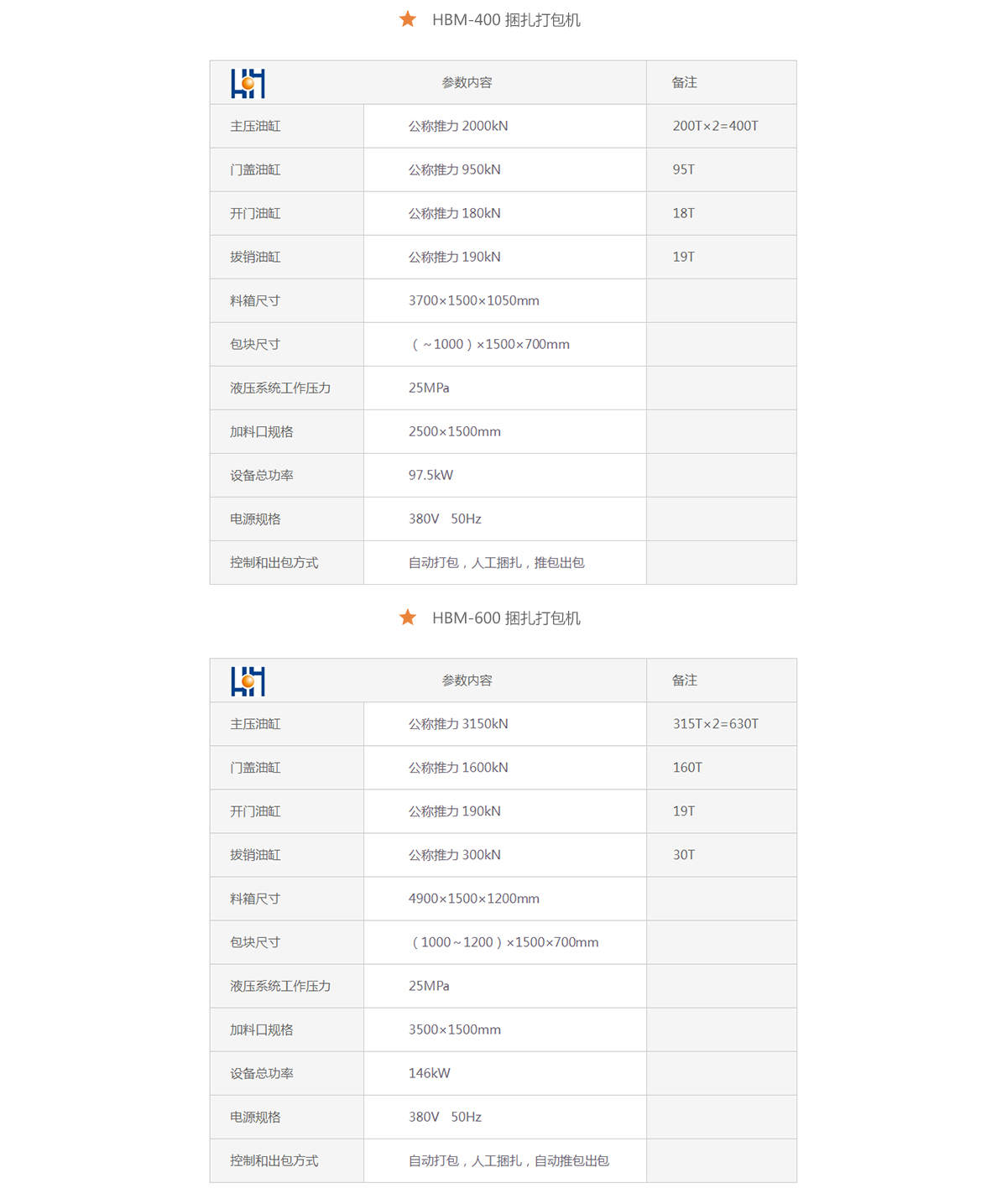This screenshot has width=1007, height=1204.
Task: Click the 315T×2=630T remark cell
Action: [x=715, y=724]
